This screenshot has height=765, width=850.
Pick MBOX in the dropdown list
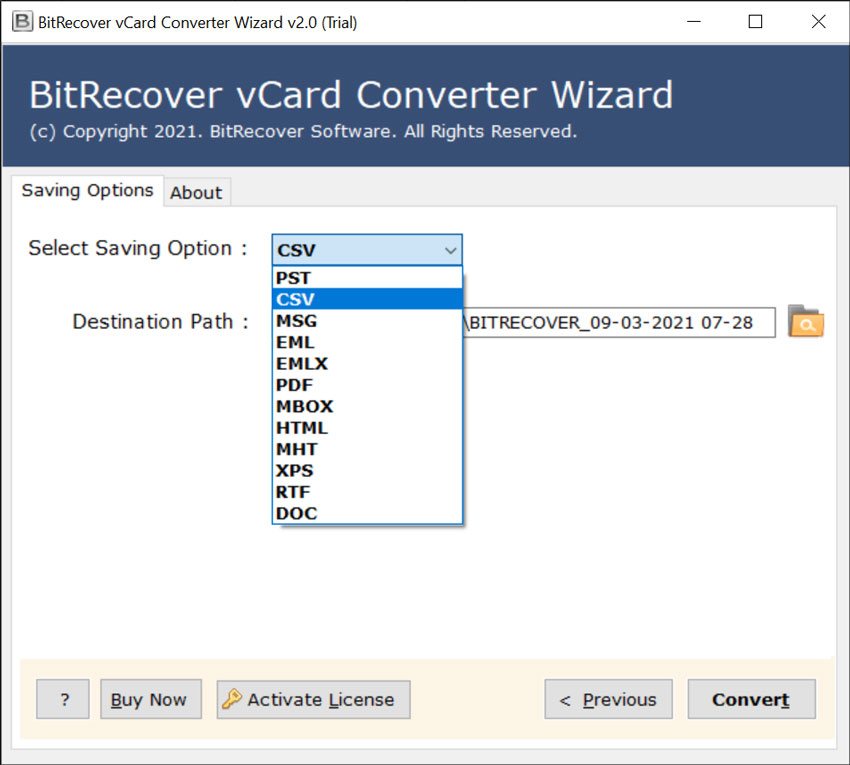[x=367, y=406]
